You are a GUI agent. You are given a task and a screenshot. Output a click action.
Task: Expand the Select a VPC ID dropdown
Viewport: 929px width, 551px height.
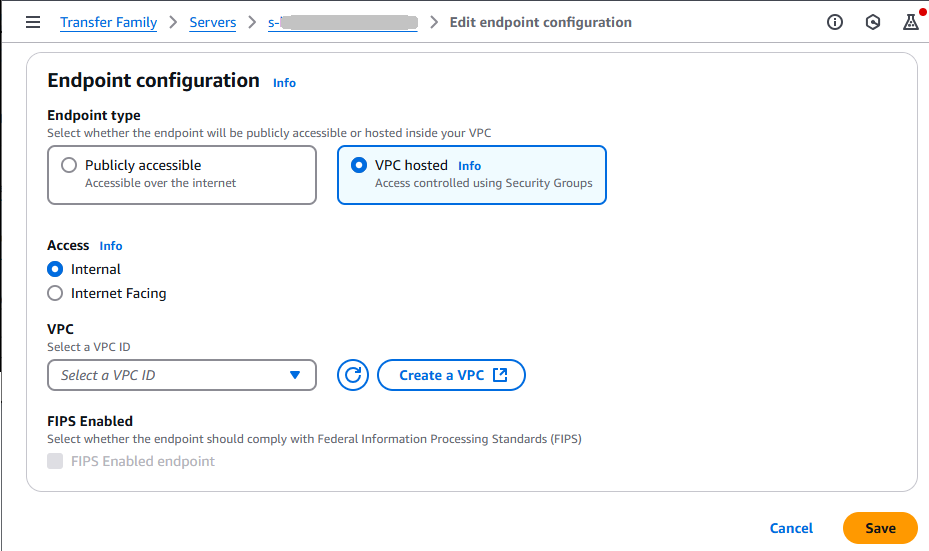coord(181,375)
